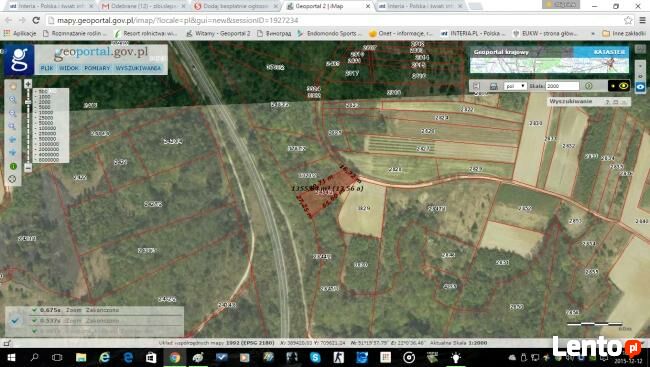This screenshot has width=650, height=367.
Task: Toggle the blue eye layer visibility button
Action: [x=640, y=87]
